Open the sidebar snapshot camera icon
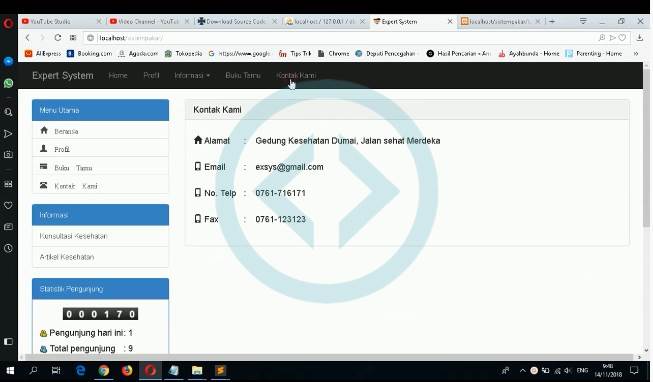The image size is (653, 382). (x=8, y=155)
